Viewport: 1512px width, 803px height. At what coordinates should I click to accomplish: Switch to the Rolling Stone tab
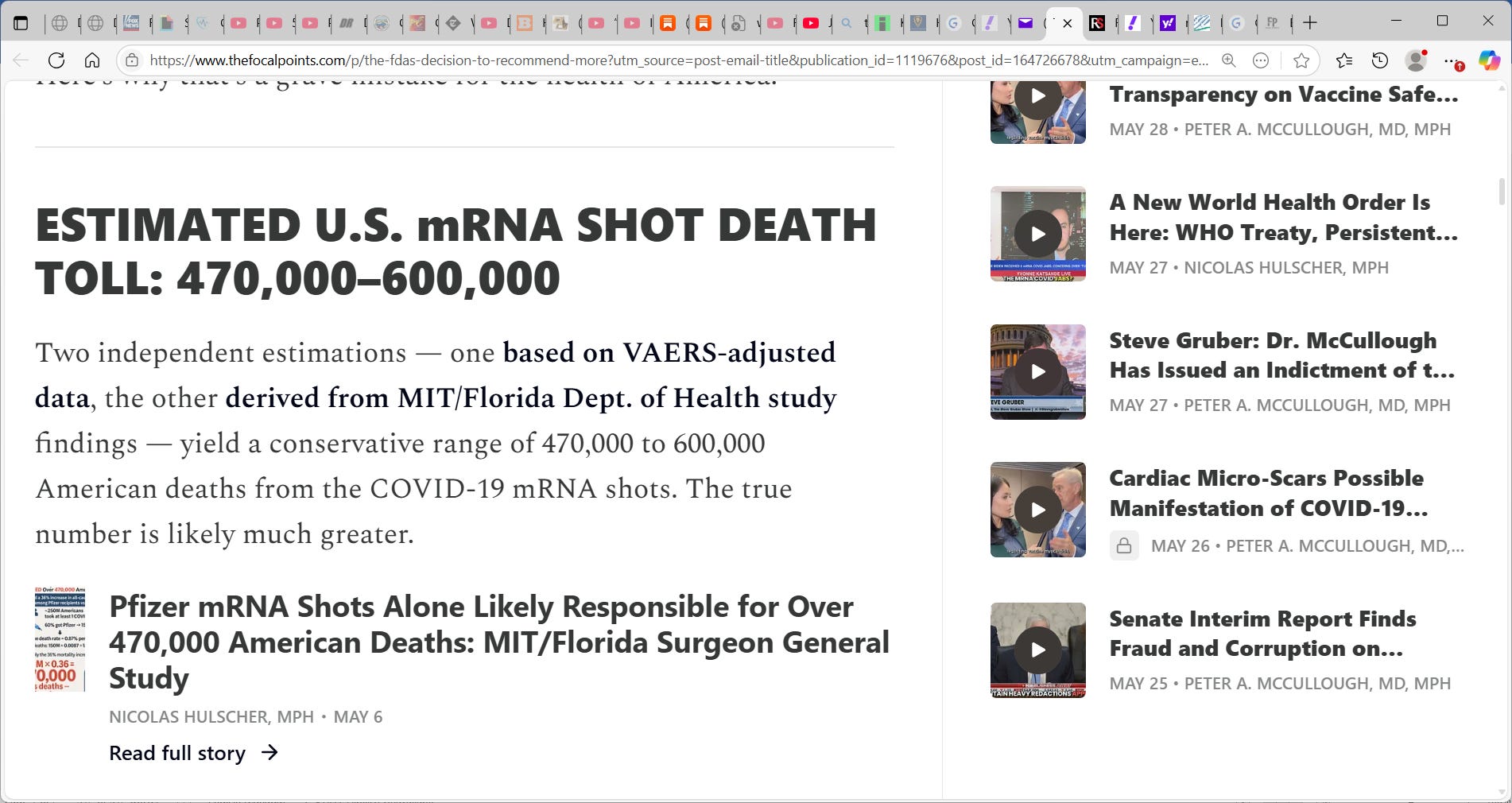point(1097,23)
